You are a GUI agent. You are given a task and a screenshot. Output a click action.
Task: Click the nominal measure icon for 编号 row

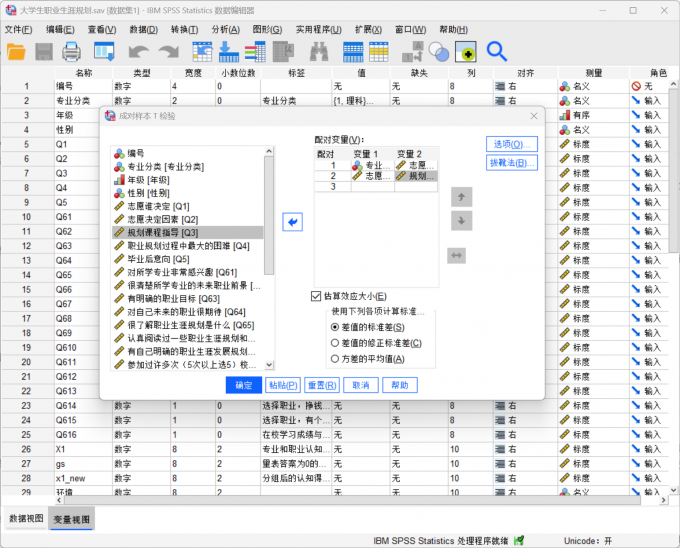[564, 86]
